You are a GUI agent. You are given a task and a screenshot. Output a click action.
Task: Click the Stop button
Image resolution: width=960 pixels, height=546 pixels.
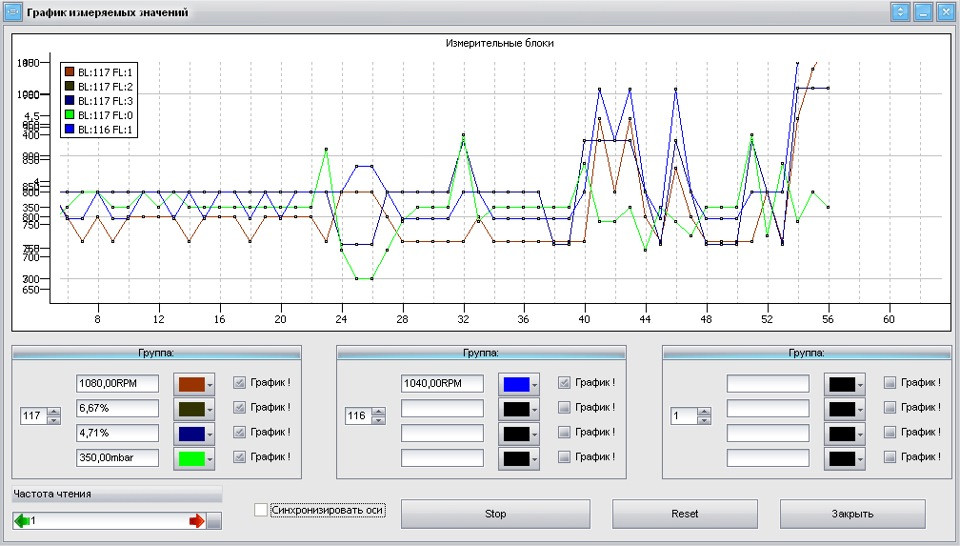click(495, 514)
